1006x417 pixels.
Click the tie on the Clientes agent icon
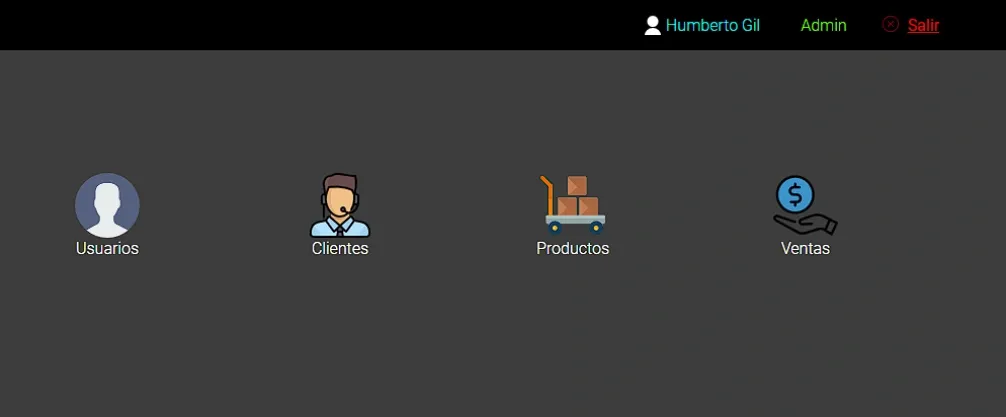(x=340, y=231)
